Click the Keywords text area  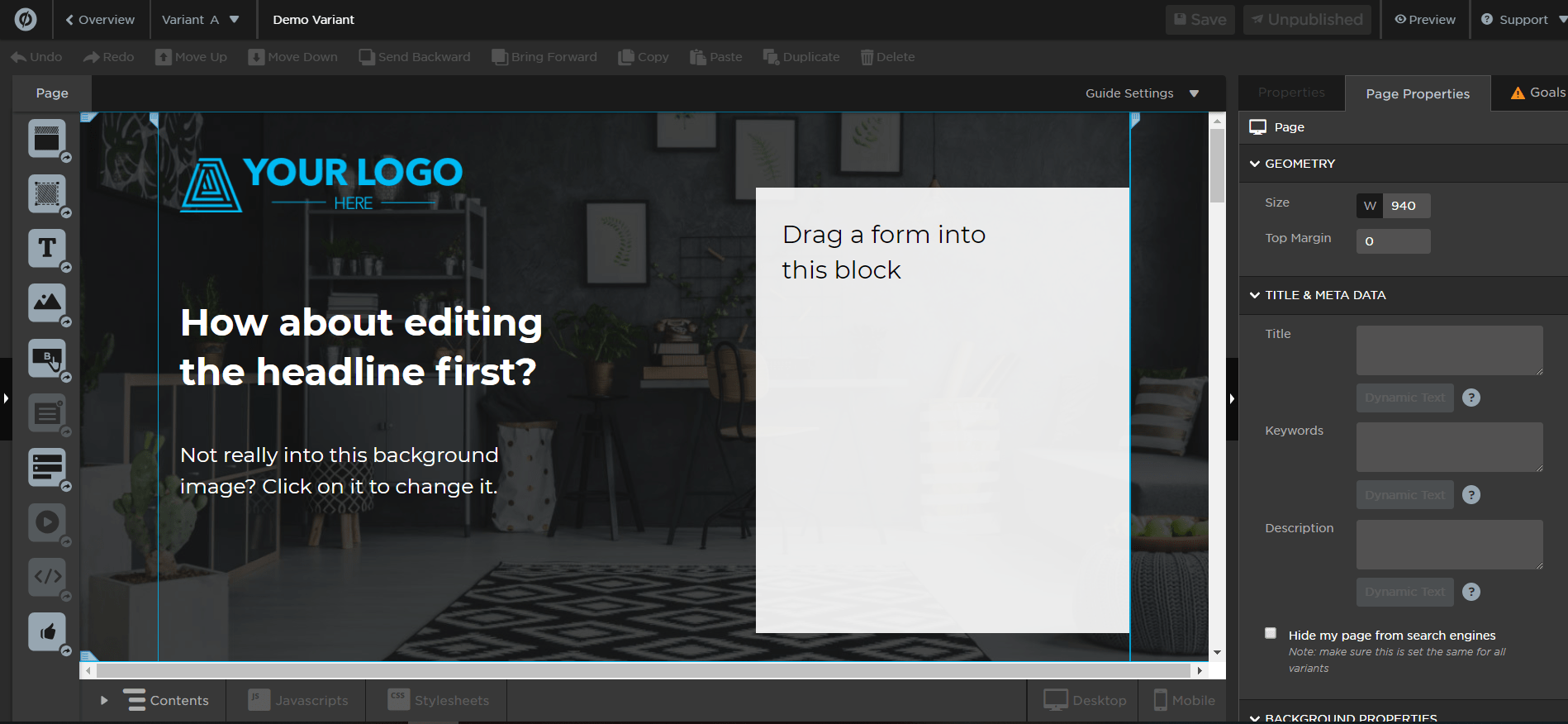[1449, 447]
